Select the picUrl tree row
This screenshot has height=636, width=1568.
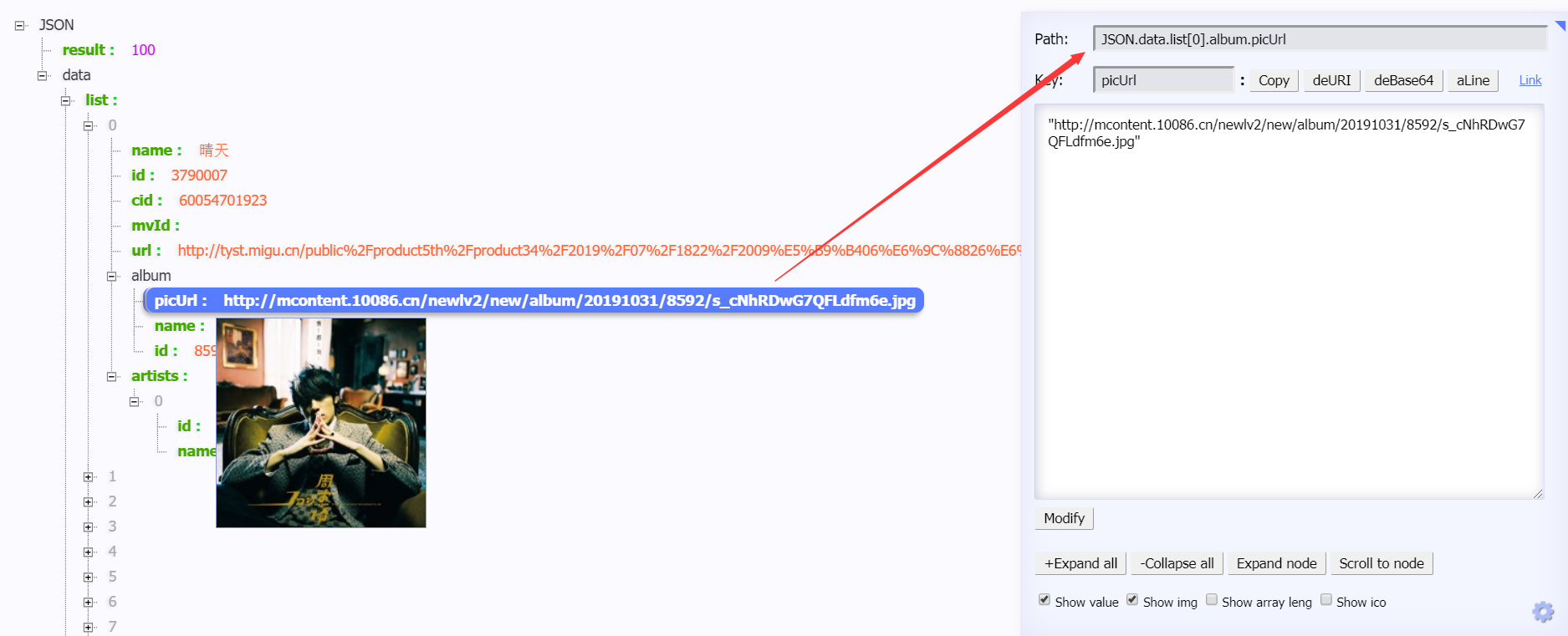(534, 301)
